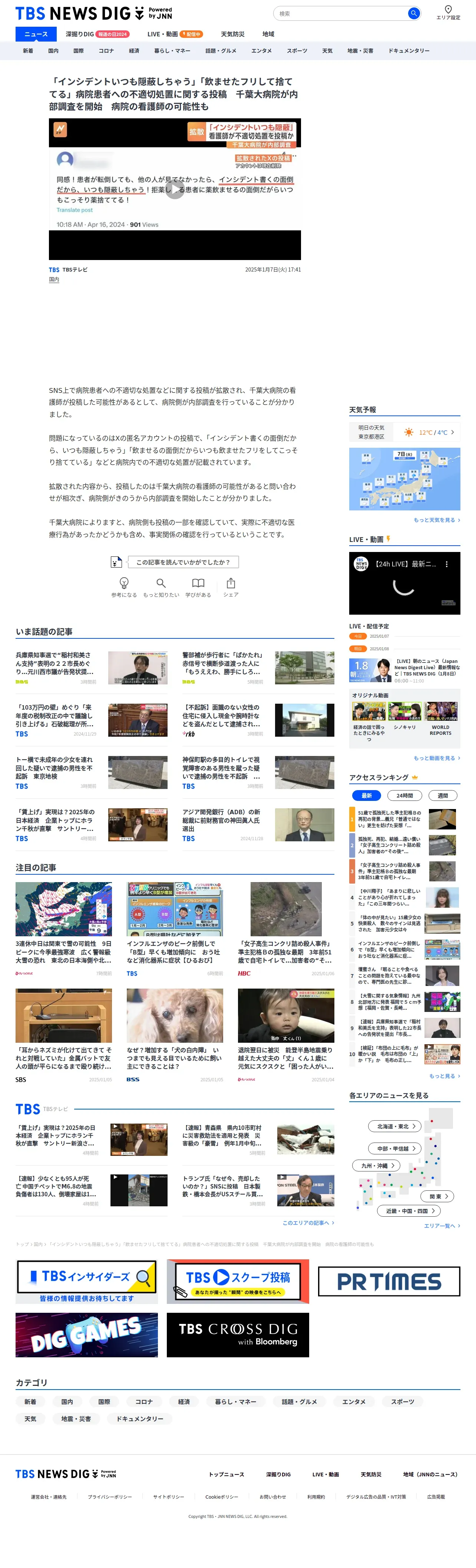Open the 深掘りDIG tab
The width and height of the screenshot is (476, 1568).
pos(97,34)
